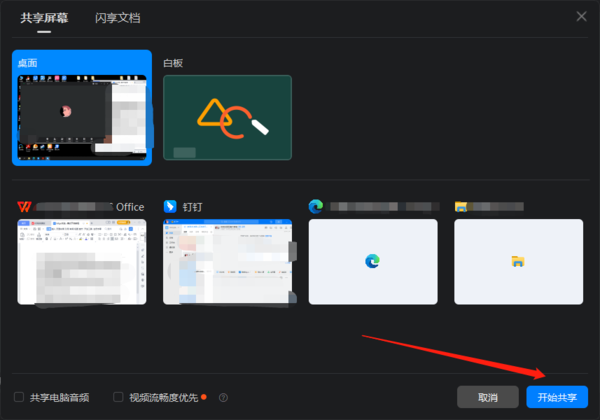Select the 桌面 screen thumbnail
The height and width of the screenshot is (420, 600).
[x=82, y=117]
